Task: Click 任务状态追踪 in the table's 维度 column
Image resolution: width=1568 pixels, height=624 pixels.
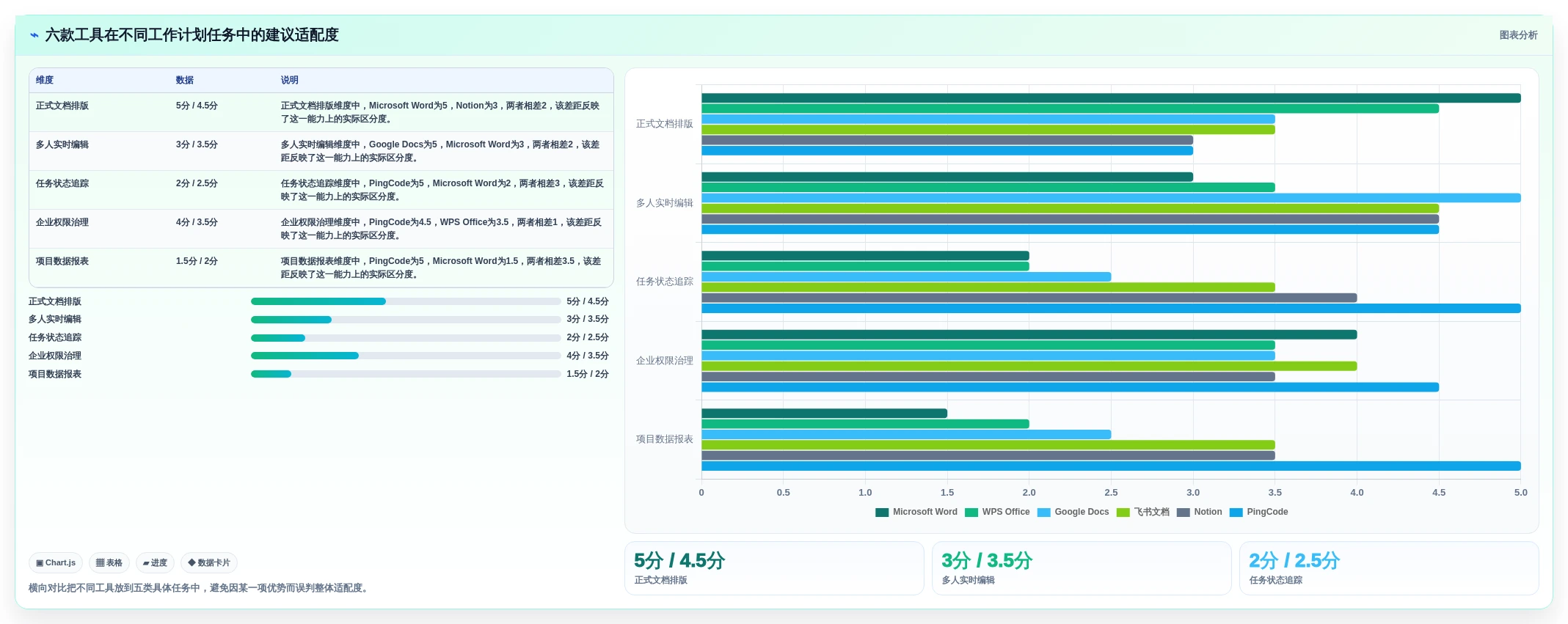Action: coord(62,183)
